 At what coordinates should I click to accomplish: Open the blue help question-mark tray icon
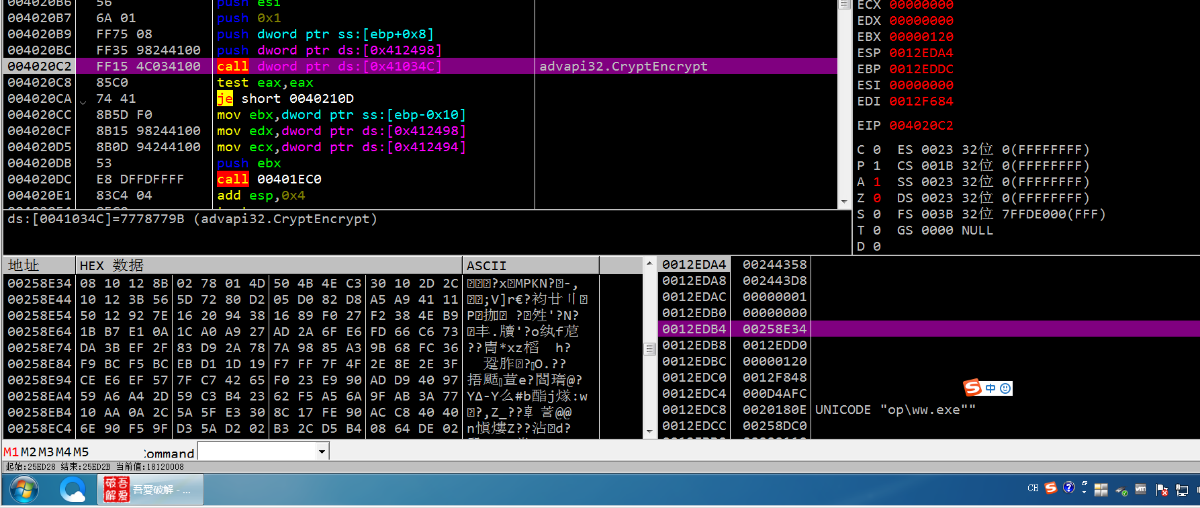[1069, 488]
